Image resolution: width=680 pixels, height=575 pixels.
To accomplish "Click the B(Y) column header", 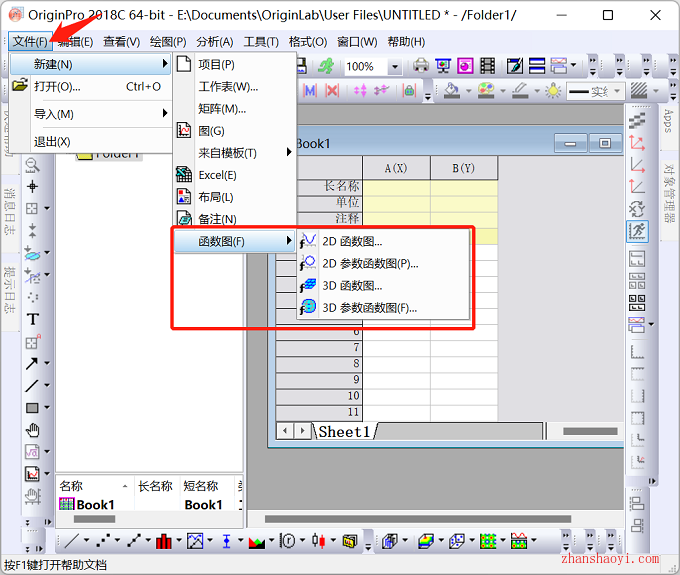I will pos(464,168).
